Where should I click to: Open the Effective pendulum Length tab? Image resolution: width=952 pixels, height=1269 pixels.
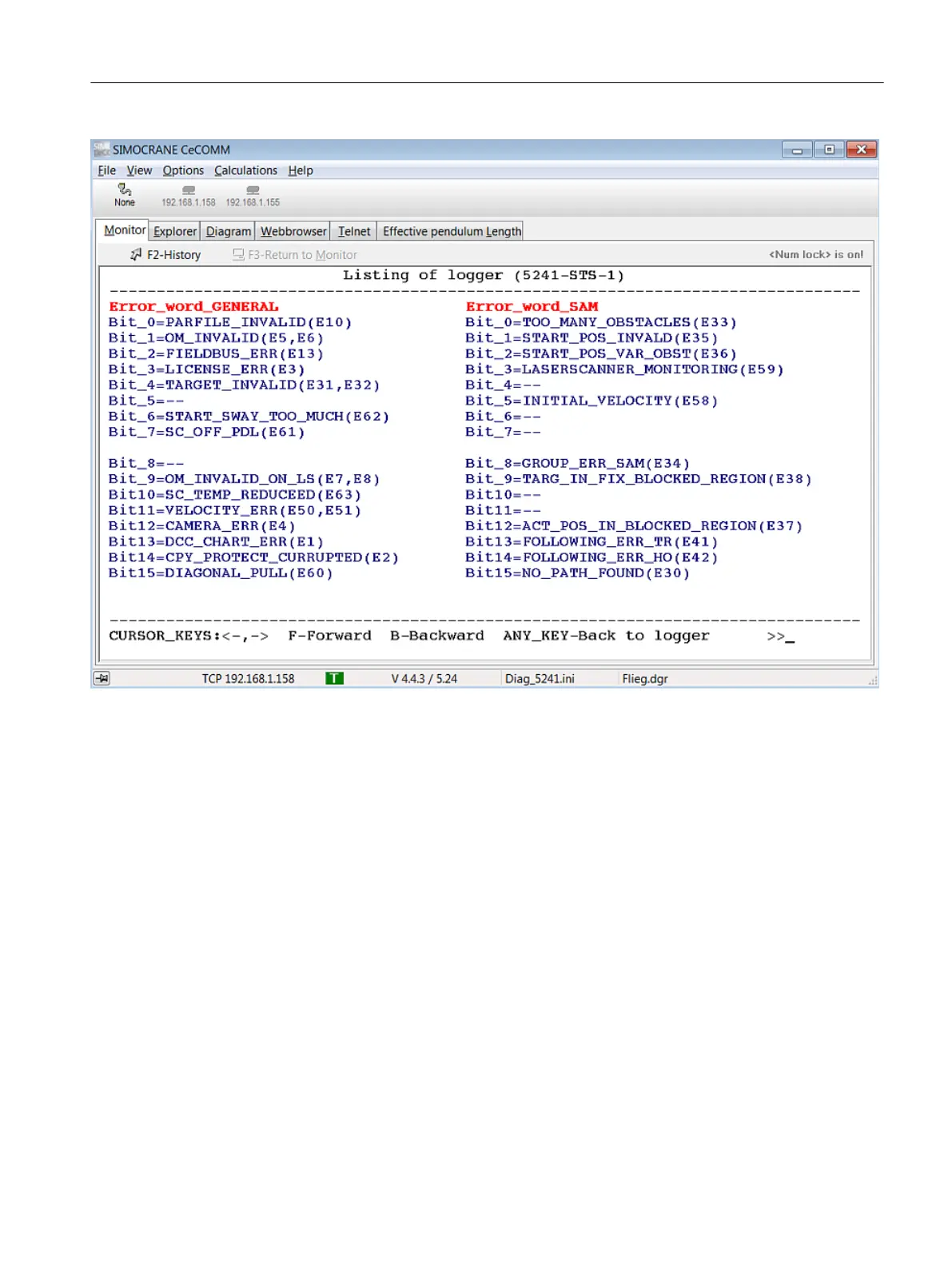coord(452,231)
